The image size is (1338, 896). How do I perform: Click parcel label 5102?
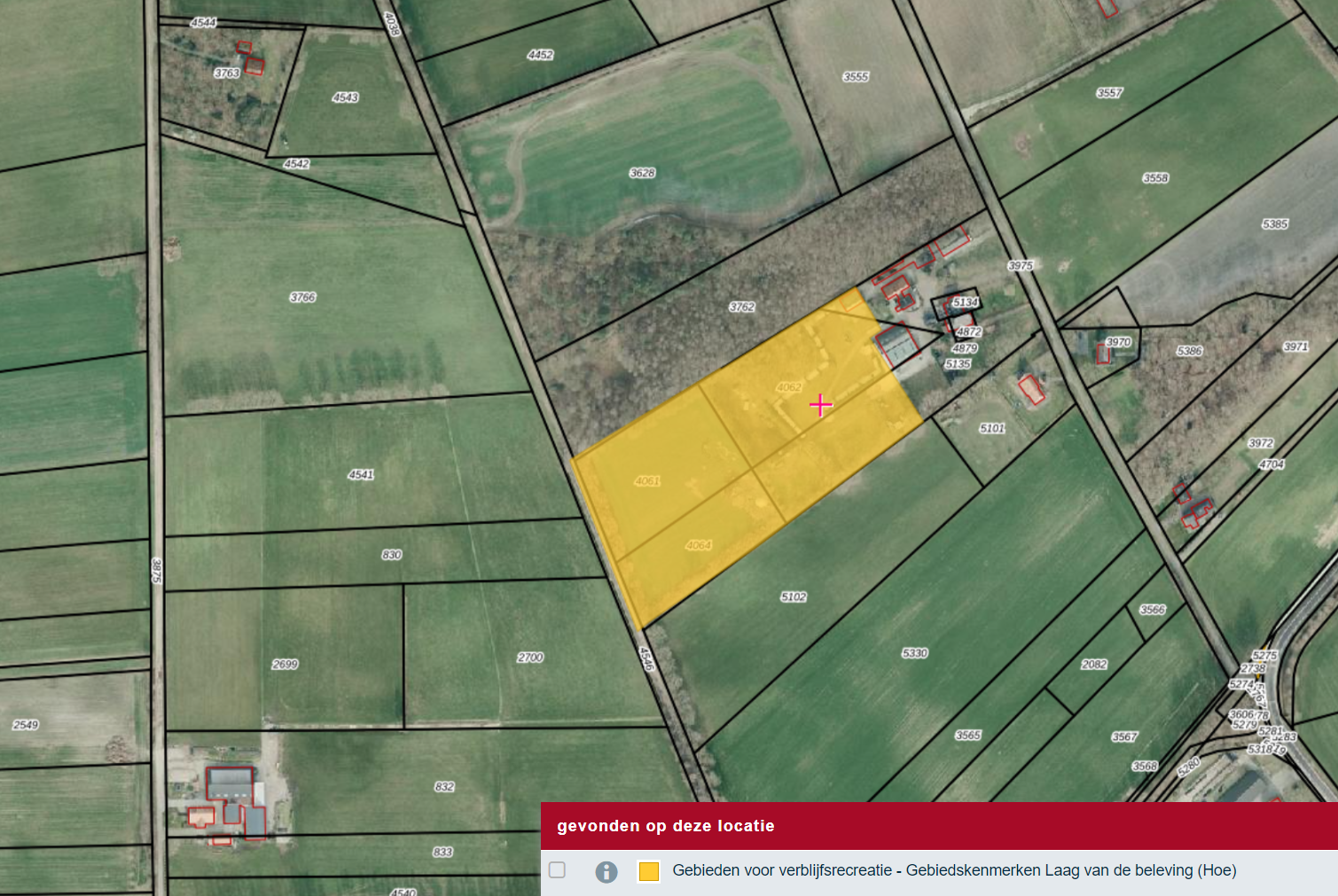[x=794, y=596]
